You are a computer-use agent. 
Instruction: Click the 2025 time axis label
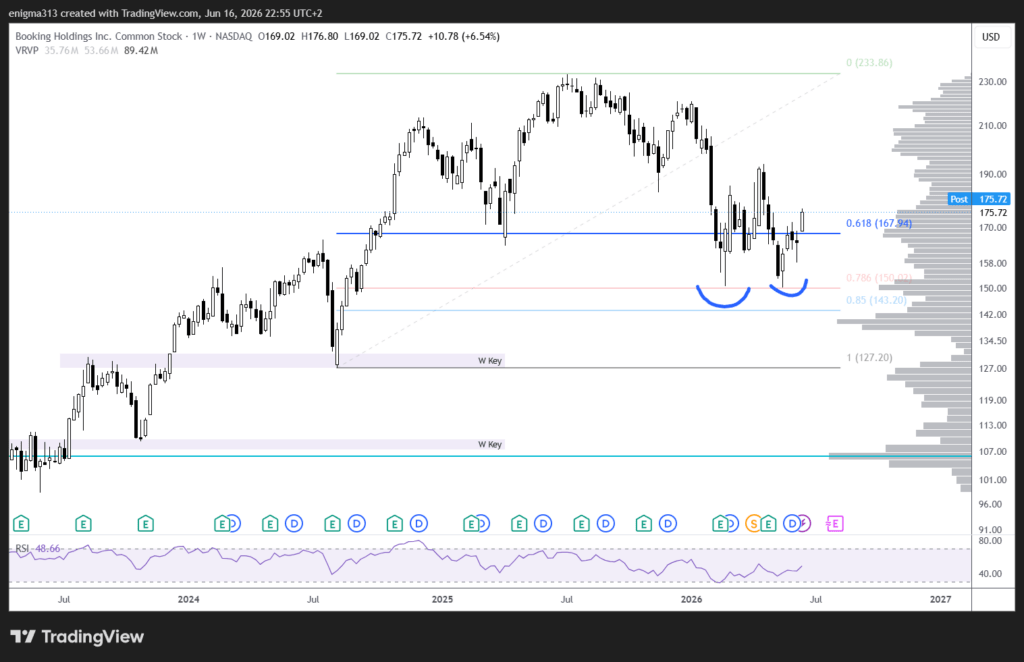(x=442, y=599)
